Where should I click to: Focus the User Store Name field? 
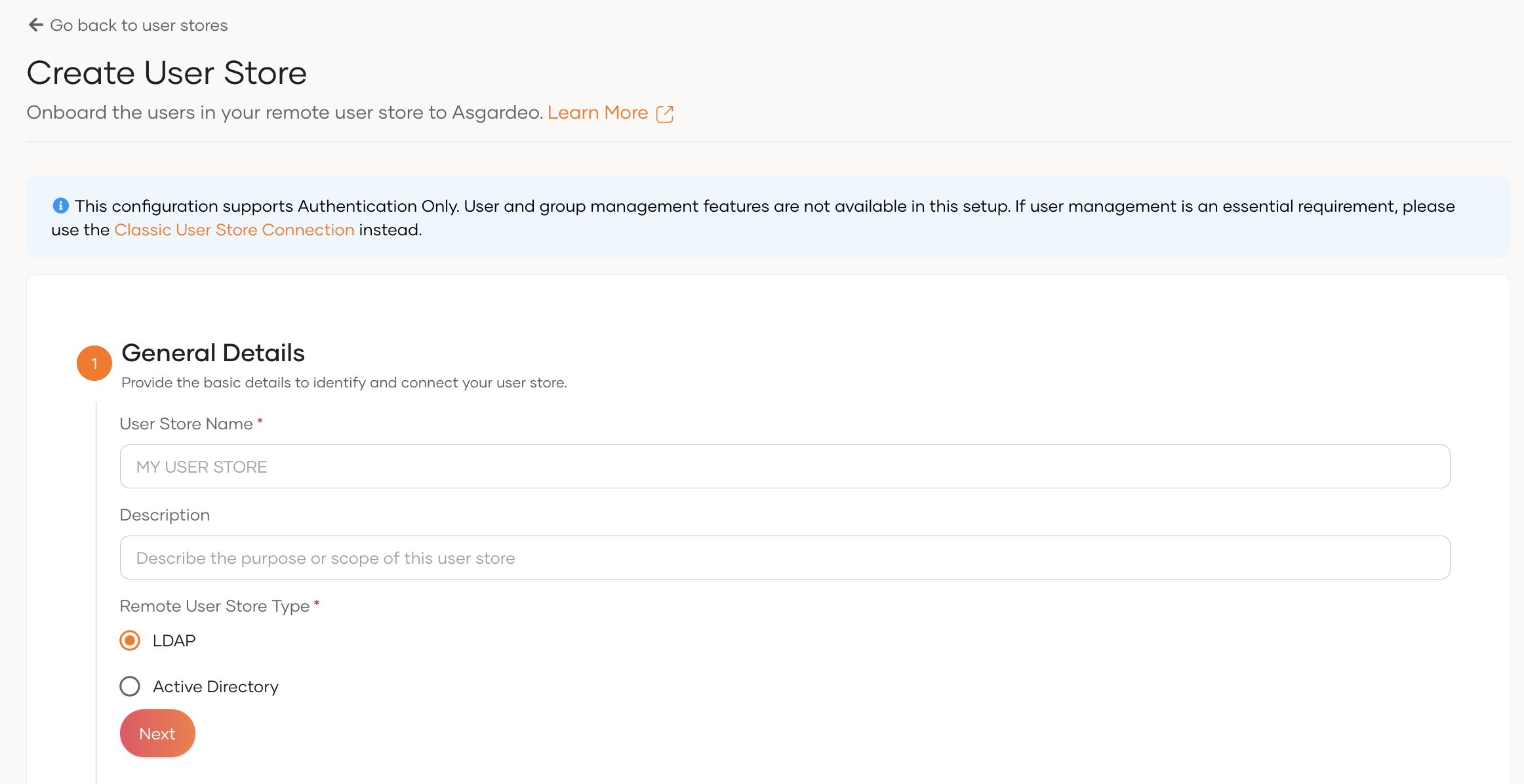(785, 467)
